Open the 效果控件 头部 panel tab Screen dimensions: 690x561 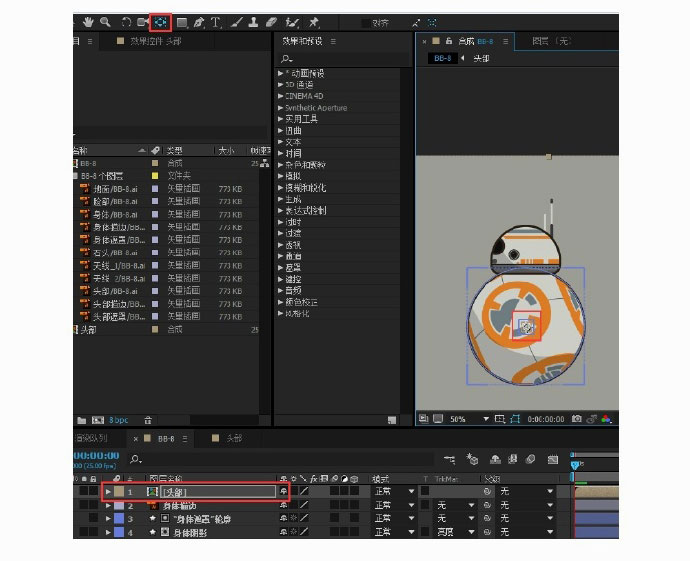coord(155,41)
